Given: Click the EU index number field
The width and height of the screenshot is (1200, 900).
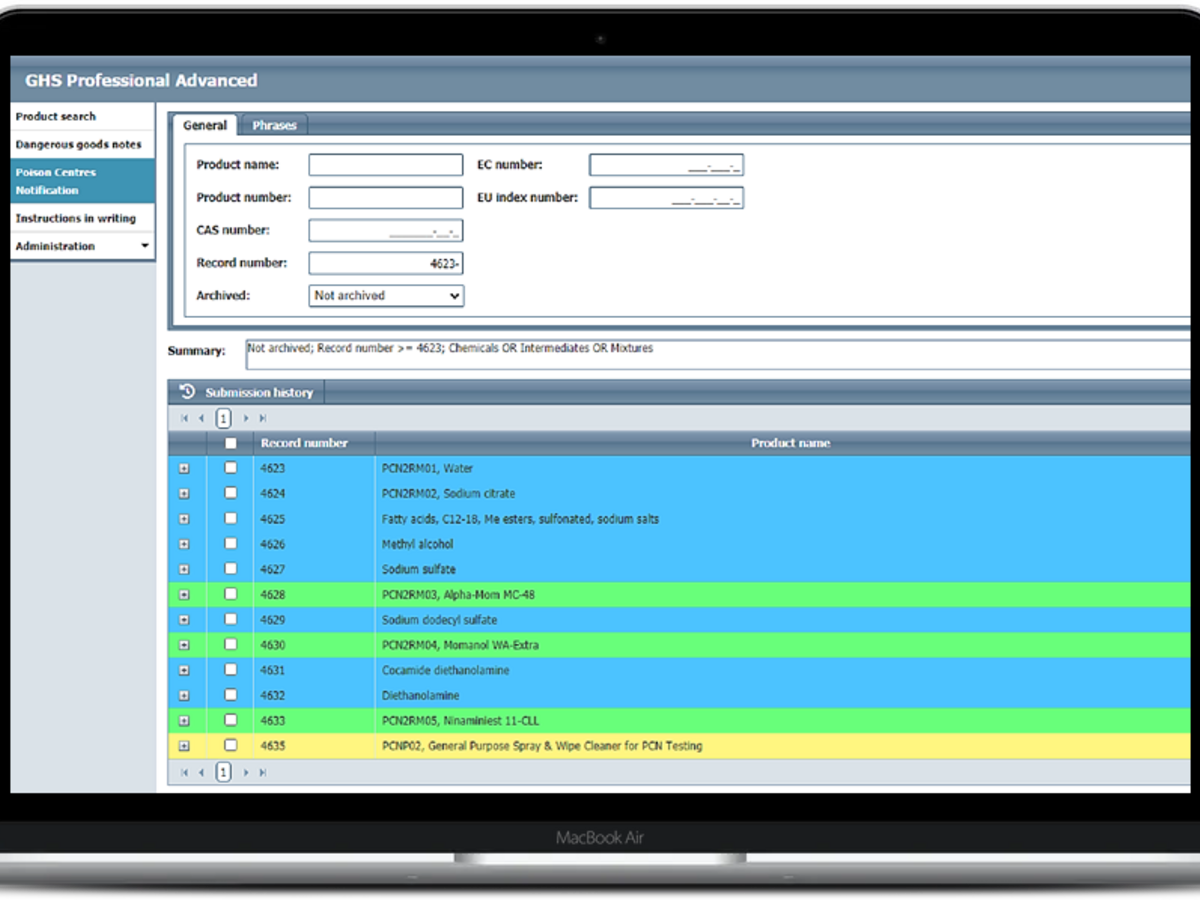Looking at the screenshot, I should tap(666, 197).
